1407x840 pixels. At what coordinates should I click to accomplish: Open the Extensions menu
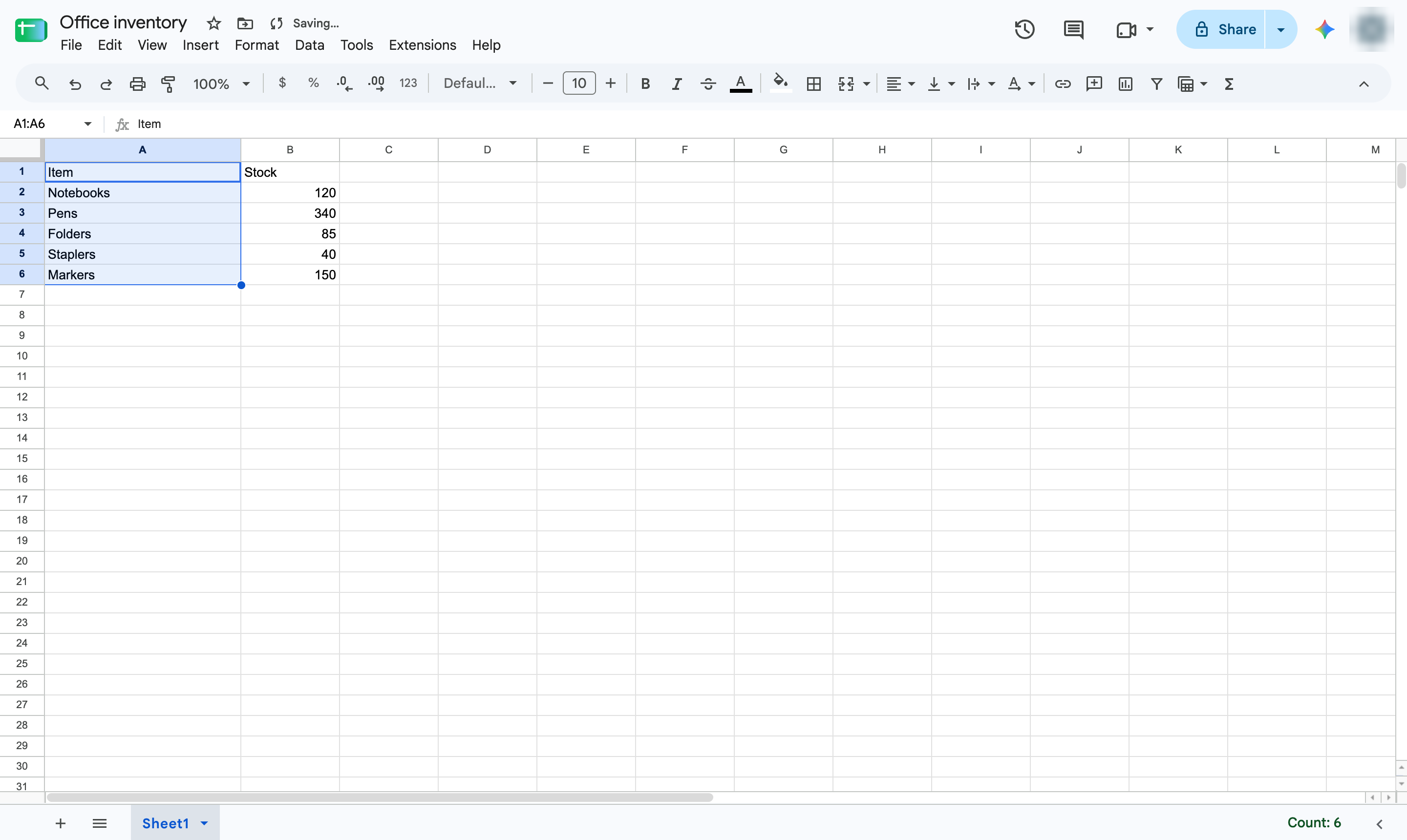[423, 45]
